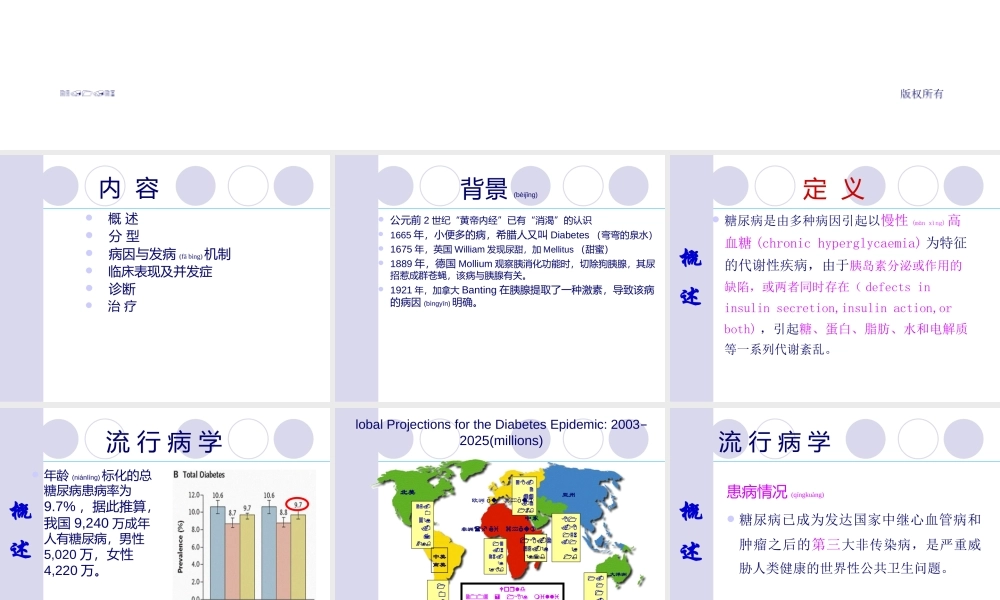Expand the 诊断 list item
Screen dimensions: 1000x600
(120, 288)
